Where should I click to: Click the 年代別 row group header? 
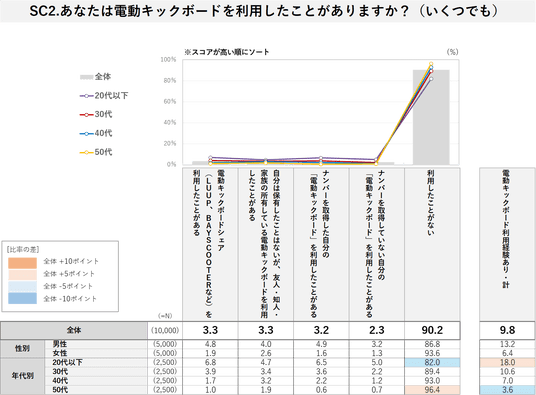coord(23,376)
